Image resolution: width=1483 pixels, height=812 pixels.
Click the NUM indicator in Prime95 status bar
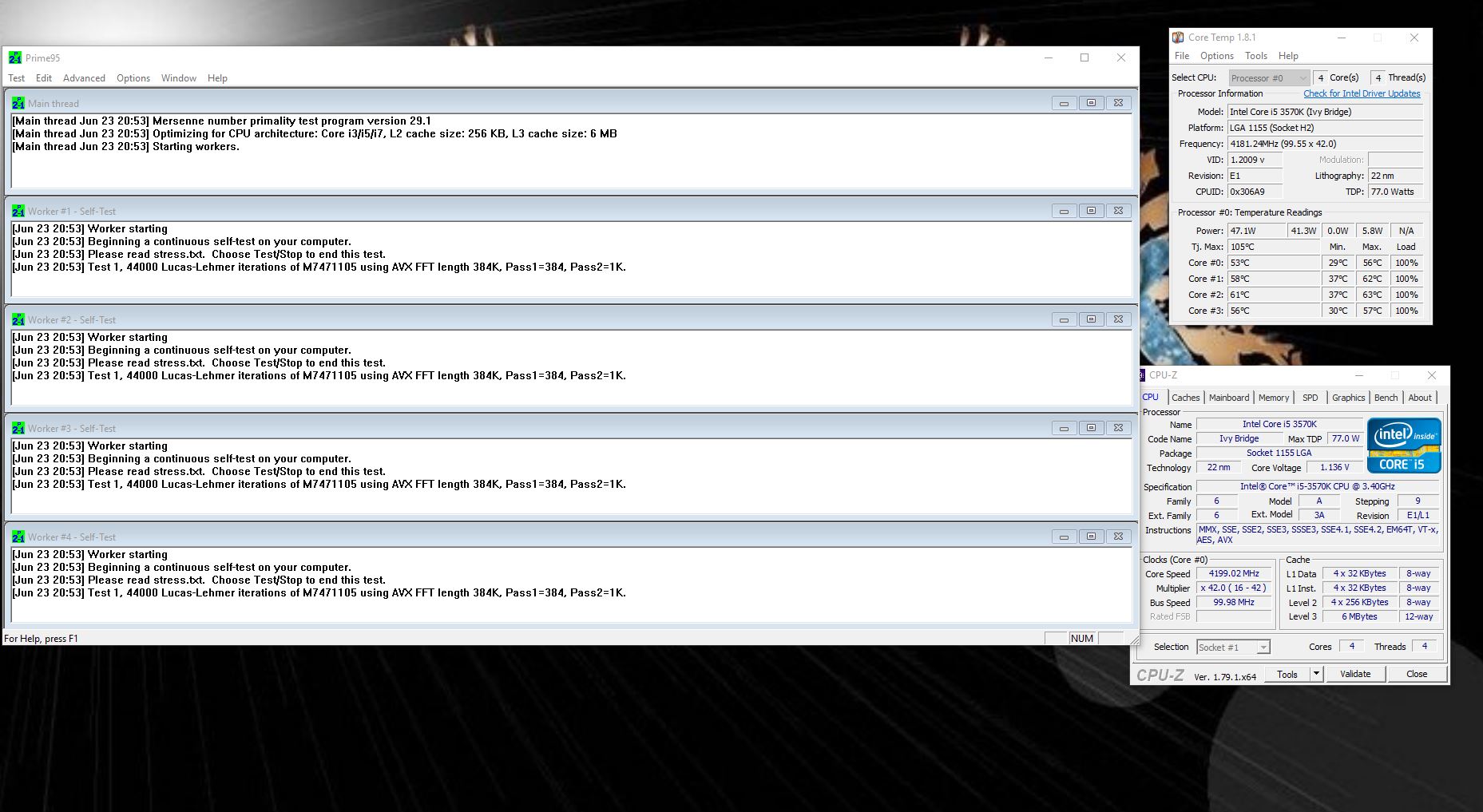coord(1082,638)
